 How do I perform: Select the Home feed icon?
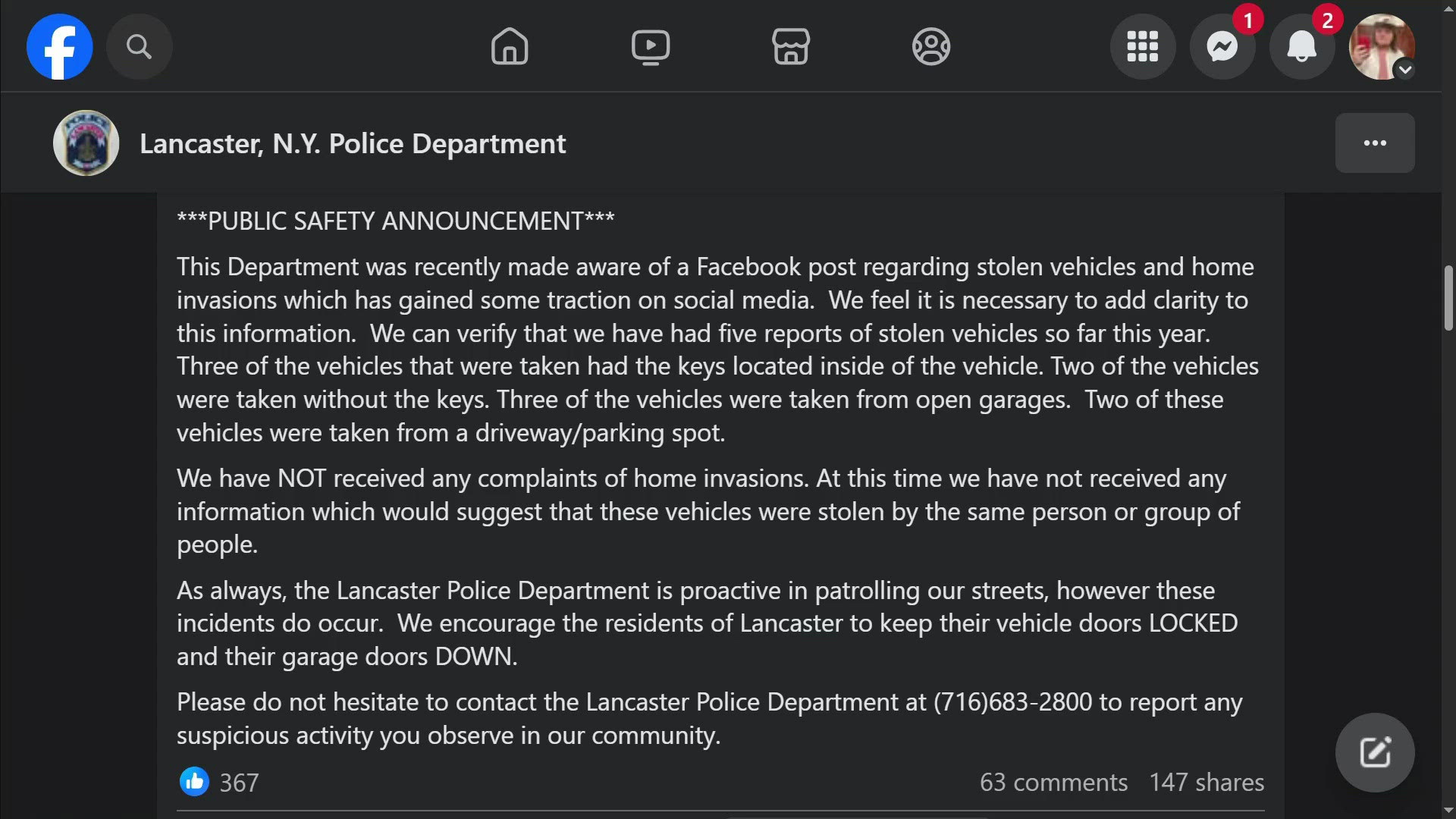pos(509,46)
